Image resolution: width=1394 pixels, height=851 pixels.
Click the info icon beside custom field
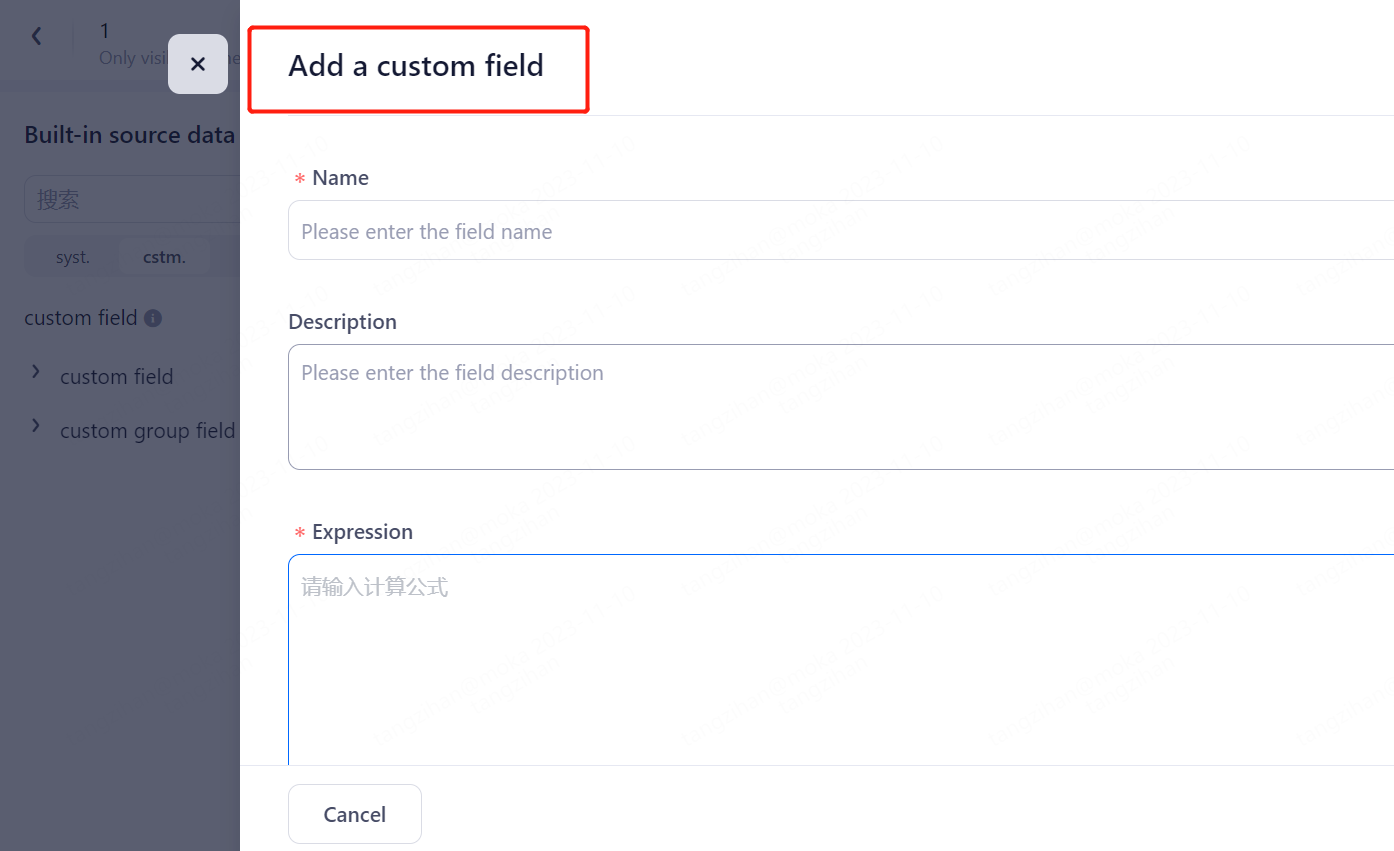153,318
